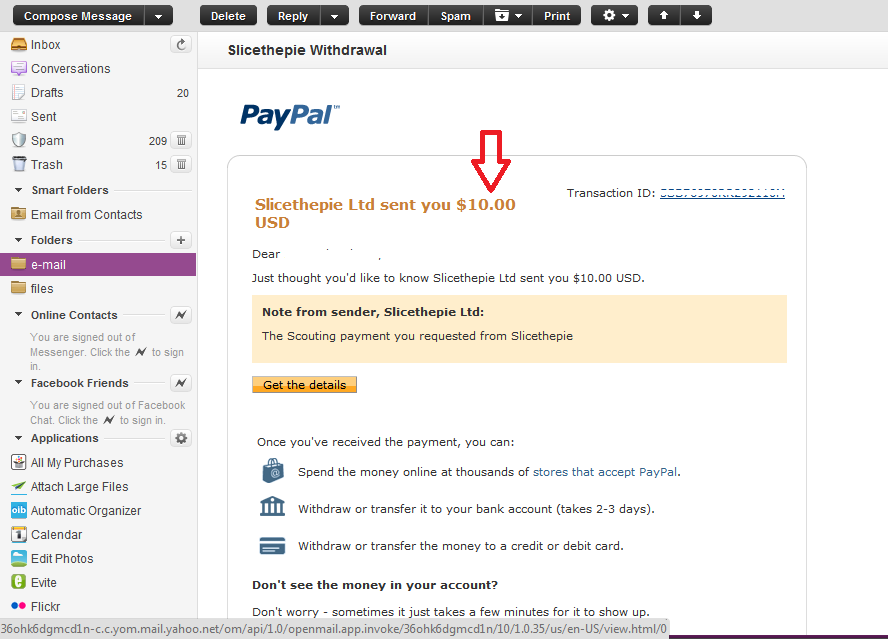The height and width of the screenshot is (639, 888).
Task: Delete the current email
Action: click(x=228, y=16)
